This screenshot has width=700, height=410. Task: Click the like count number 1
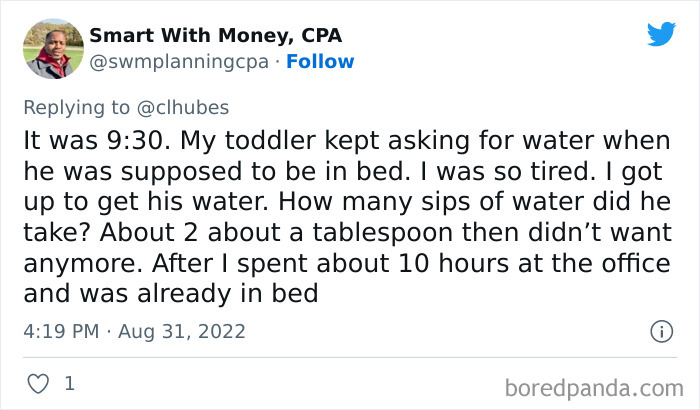69,383
